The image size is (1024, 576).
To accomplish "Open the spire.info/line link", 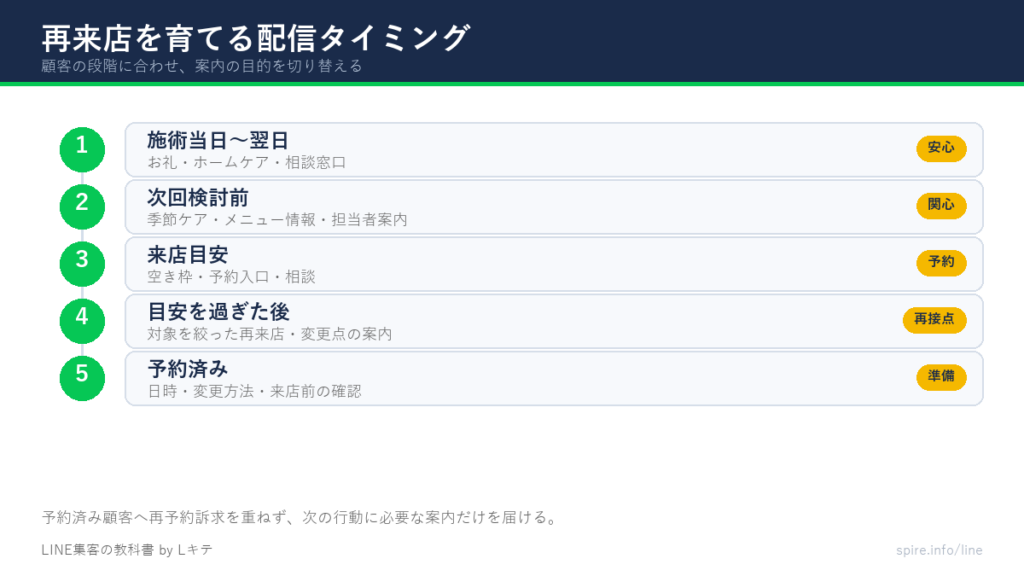I will click(939, 550).
